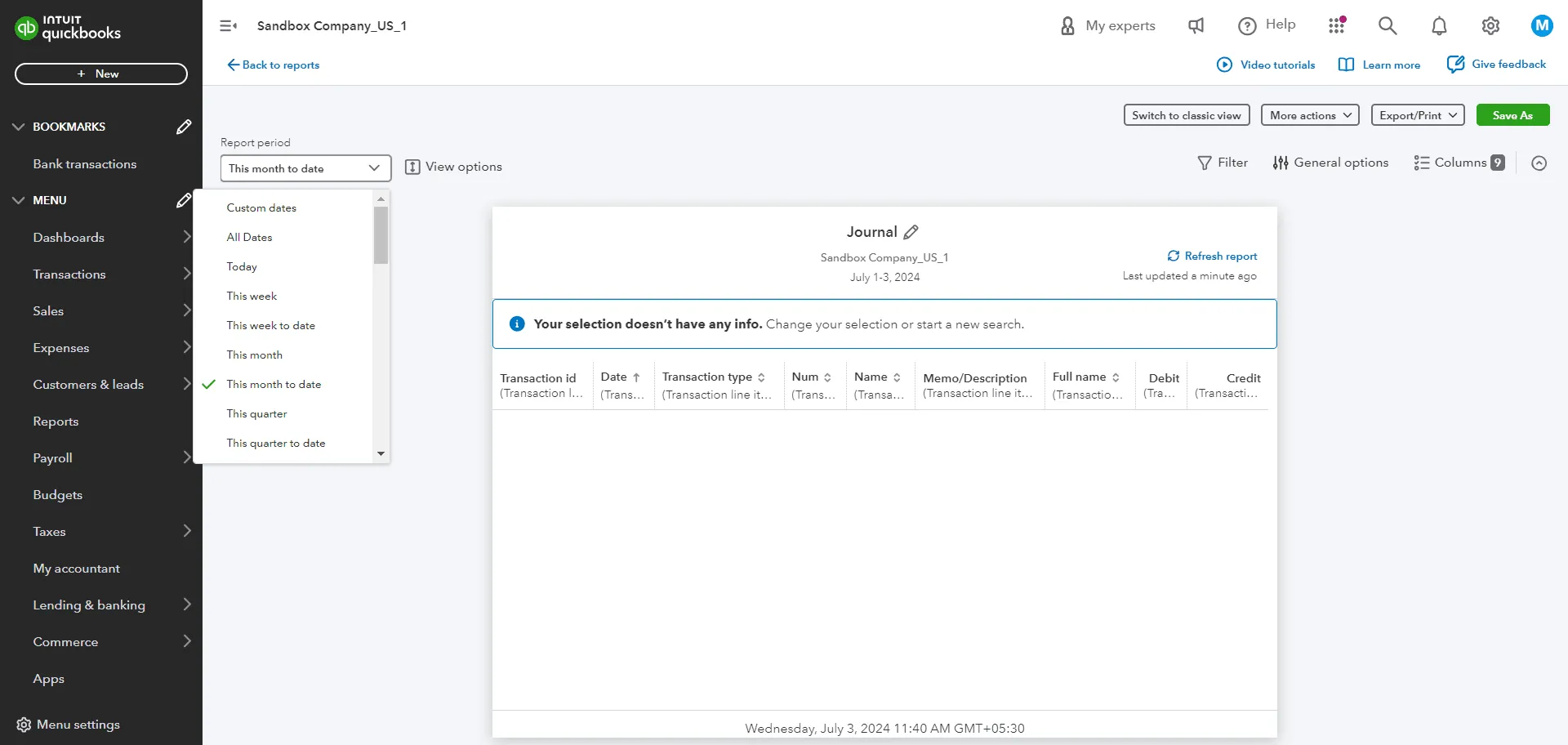
Task: Open Reports in sidebar
Action: (56, 421)
